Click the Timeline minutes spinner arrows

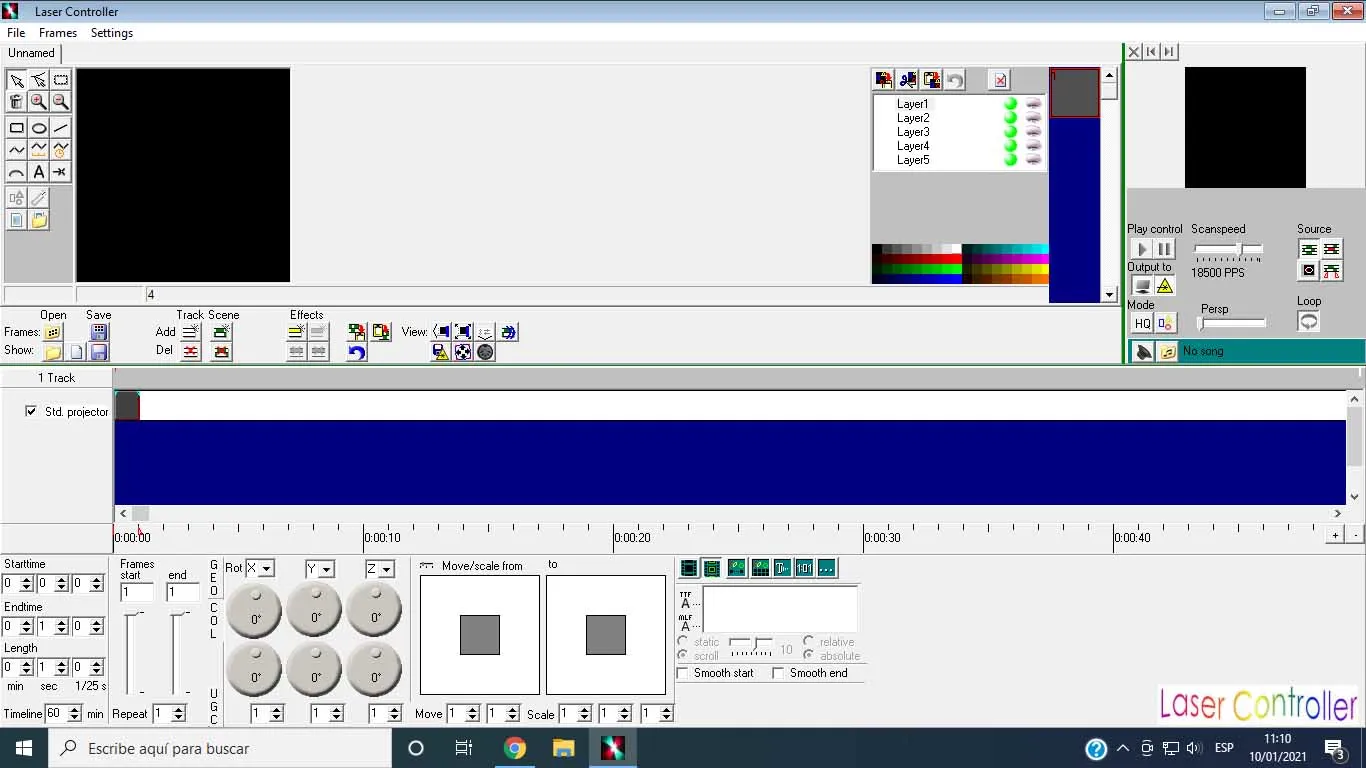[74, 714]
